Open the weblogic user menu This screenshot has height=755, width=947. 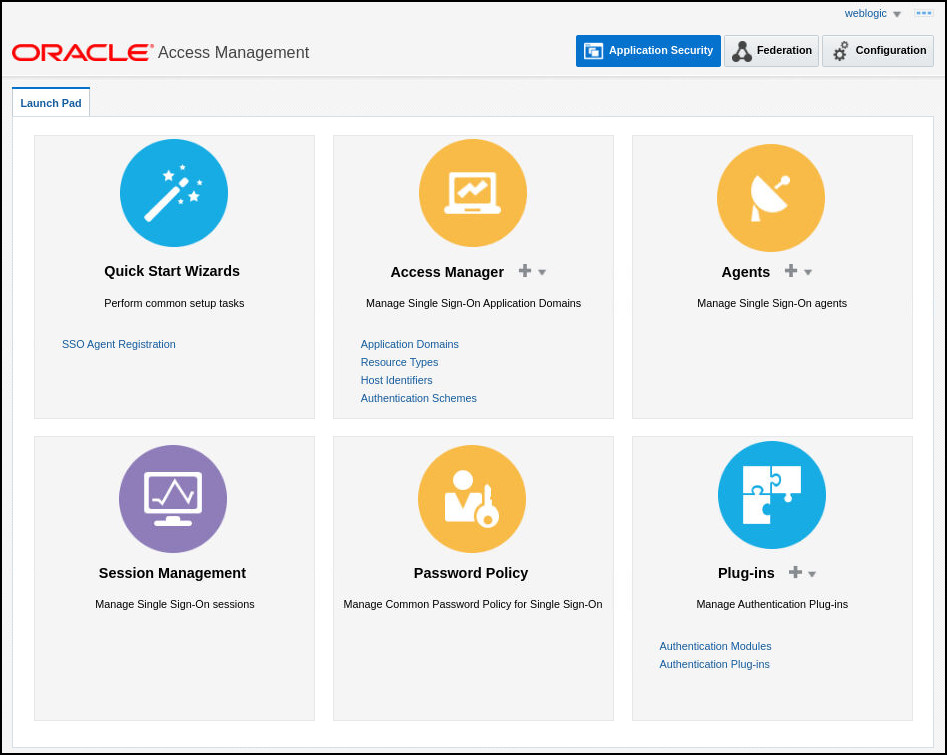tap(872, 13)
